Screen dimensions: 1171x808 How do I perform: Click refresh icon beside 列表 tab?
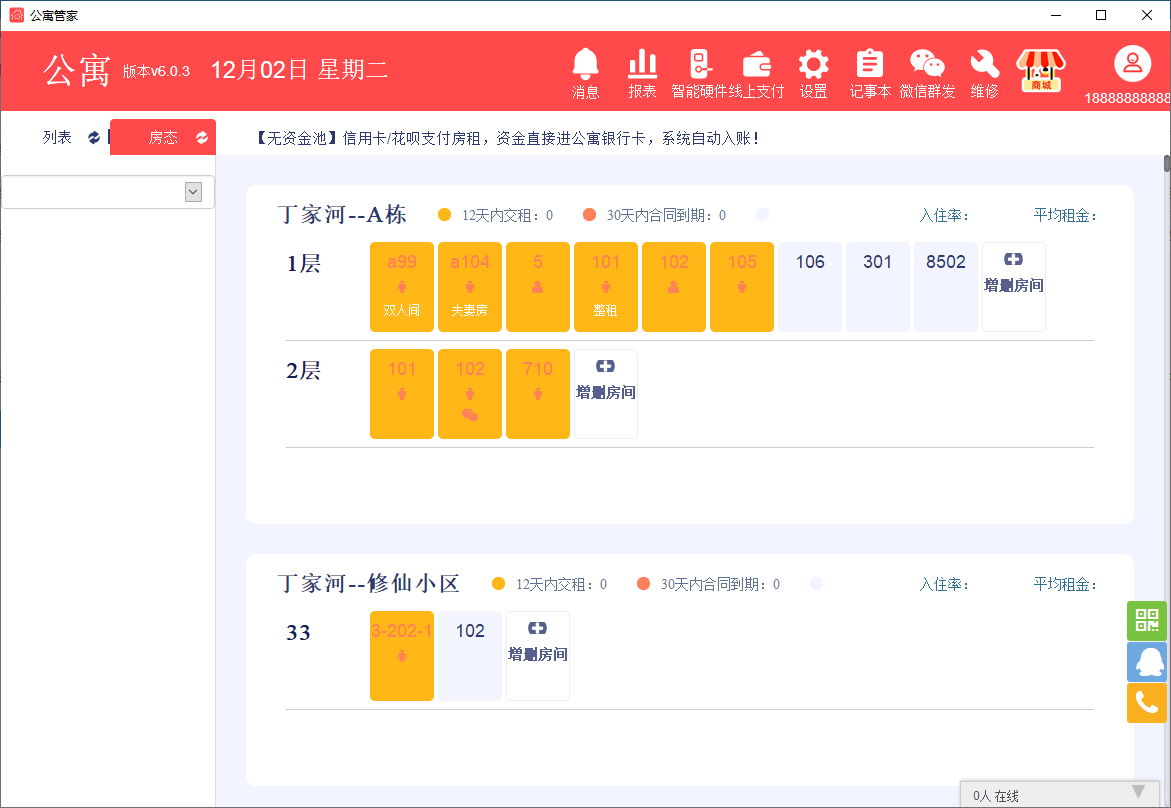coord(94,137)
